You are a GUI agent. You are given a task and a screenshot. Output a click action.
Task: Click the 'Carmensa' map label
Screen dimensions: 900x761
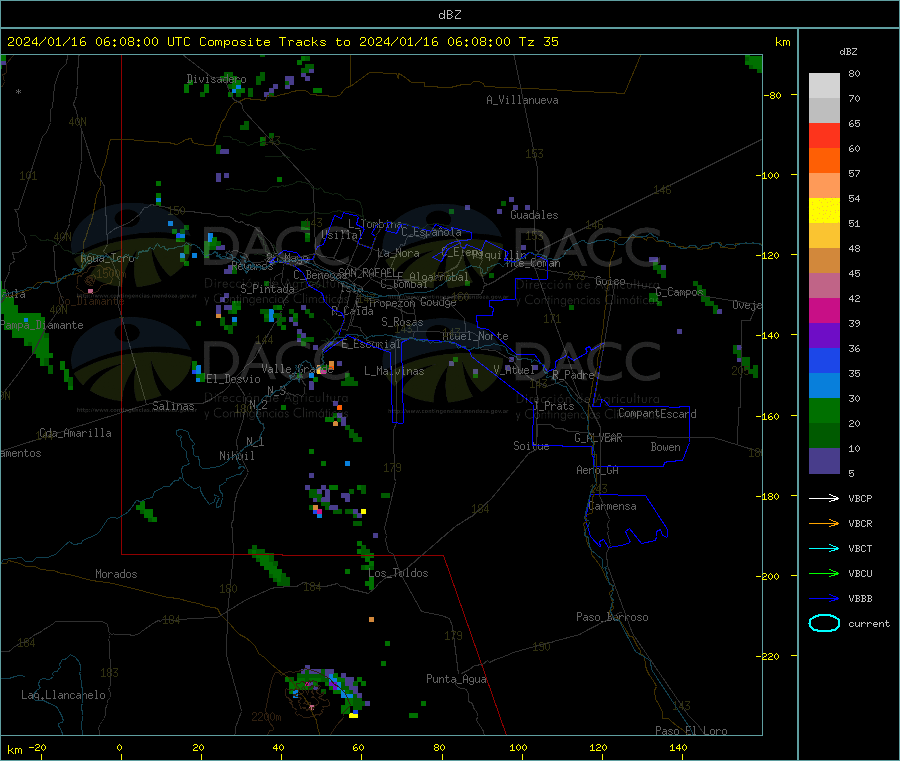click(612, 507)
